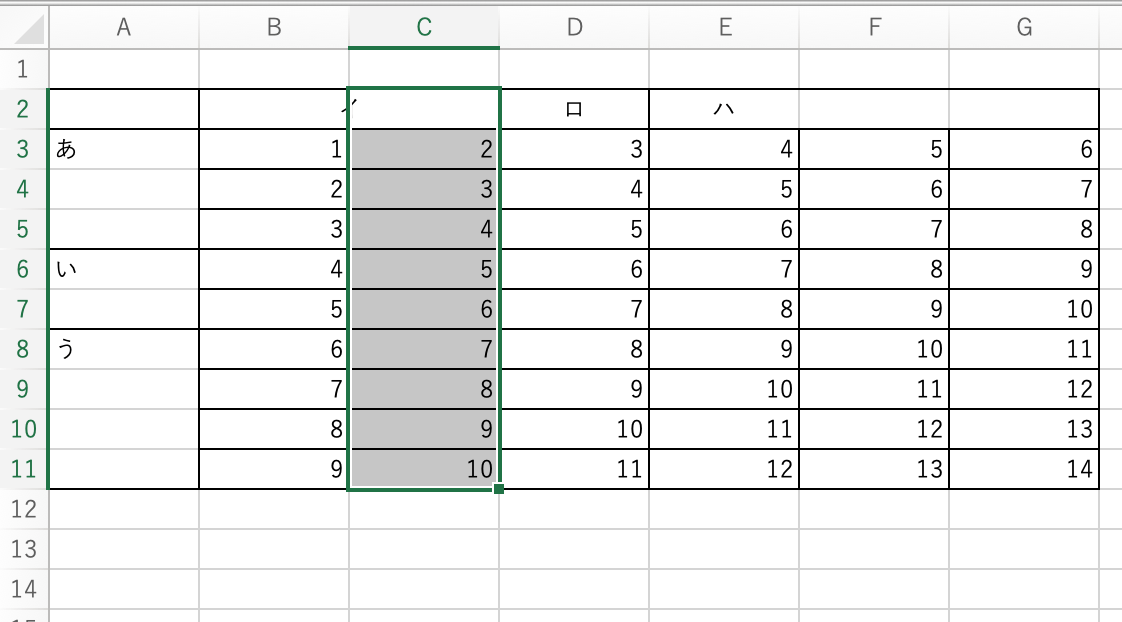Click the Select All corner triangle
Image resolution: width=1122 pixels, height=622 pixels.
pos(28,30)
